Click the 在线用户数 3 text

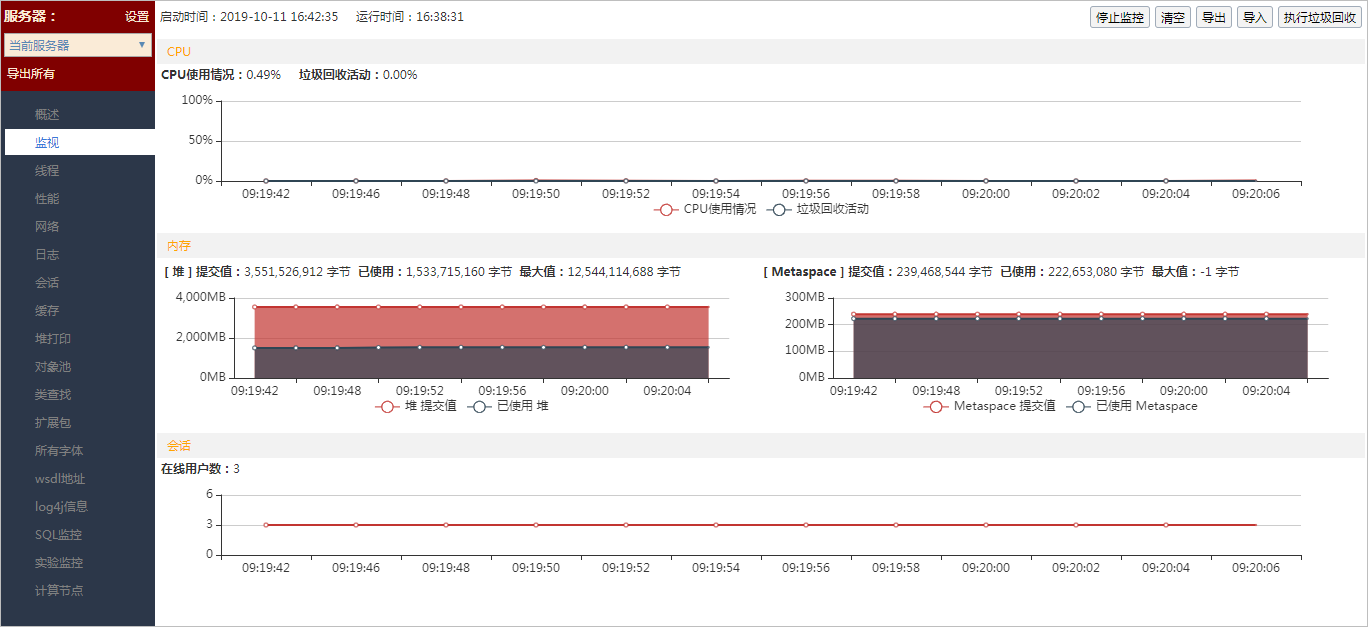pos(200,469)
